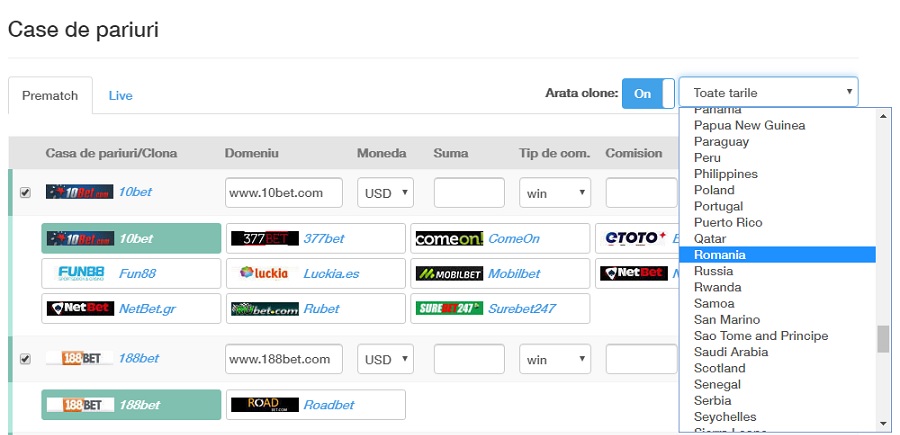Open the Surebet247 clone link
This screenshot has width=900, height=435.
(x=522, y=308)
